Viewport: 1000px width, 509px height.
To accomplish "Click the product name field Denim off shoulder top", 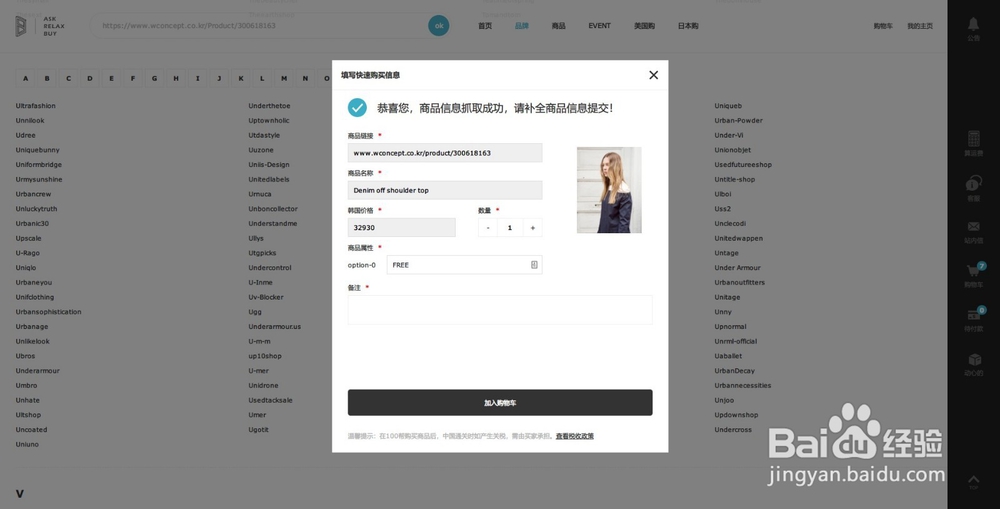I will click(445, 190).
